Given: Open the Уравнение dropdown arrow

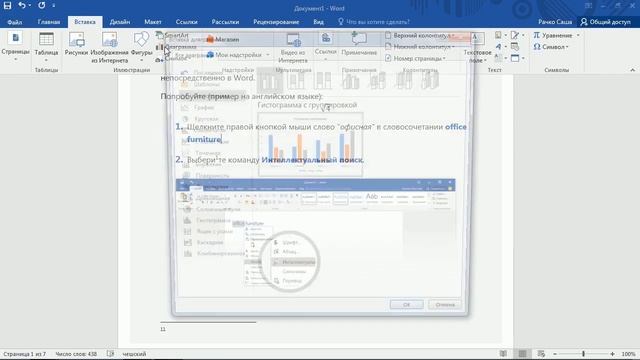Looking at the screenshot, I should [578, 36].
